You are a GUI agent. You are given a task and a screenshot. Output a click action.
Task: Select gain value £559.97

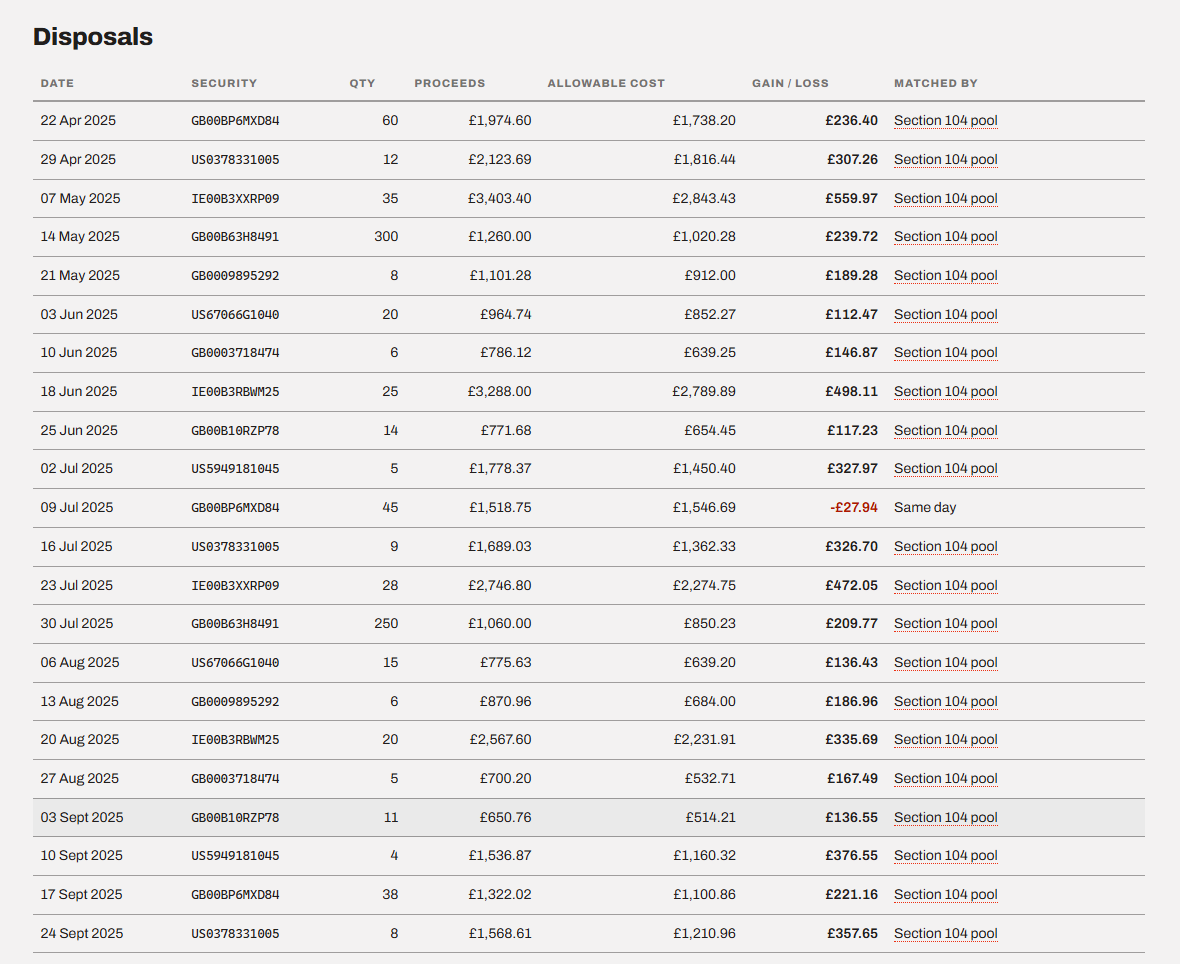852,199
